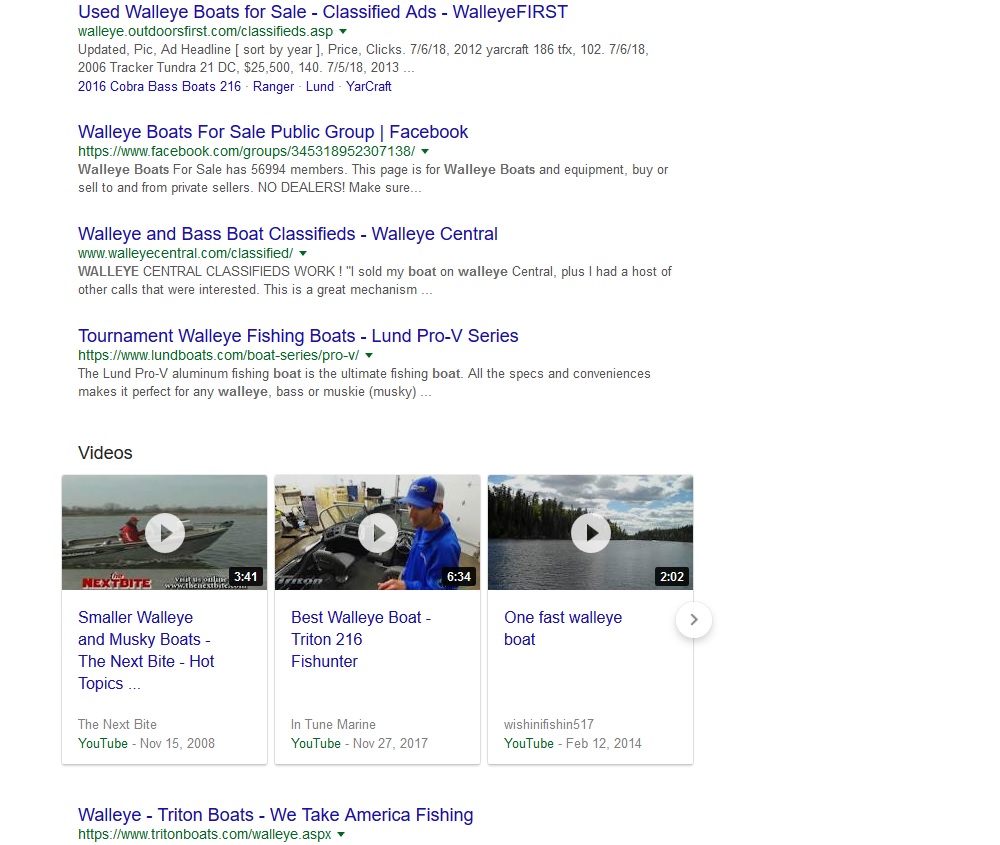Open dropdown arrow beside lundboats.com URL

tap(369, 355)
